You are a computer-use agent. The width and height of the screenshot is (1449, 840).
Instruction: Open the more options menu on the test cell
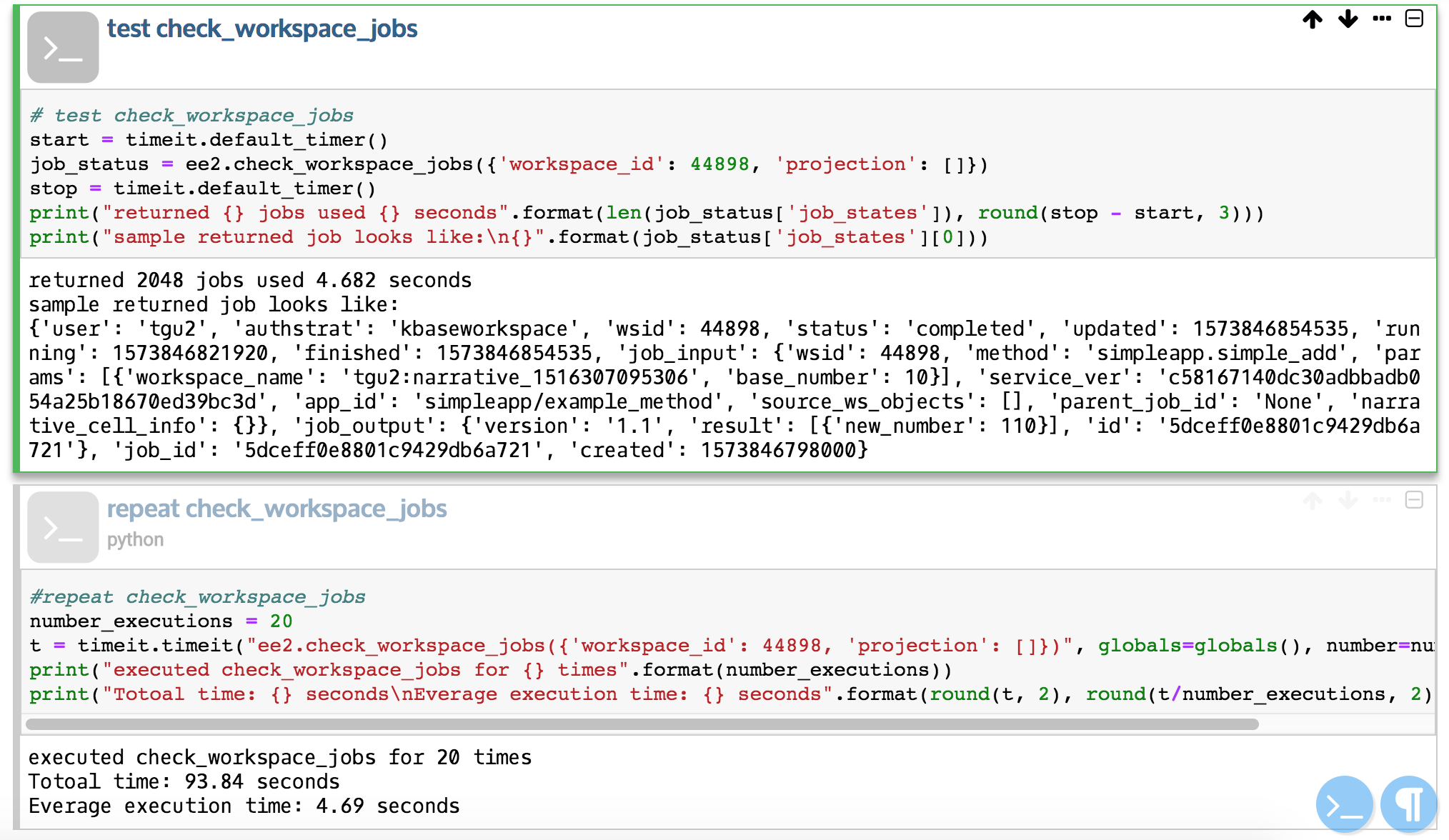pyautogui.click(x=1382, y=20)
